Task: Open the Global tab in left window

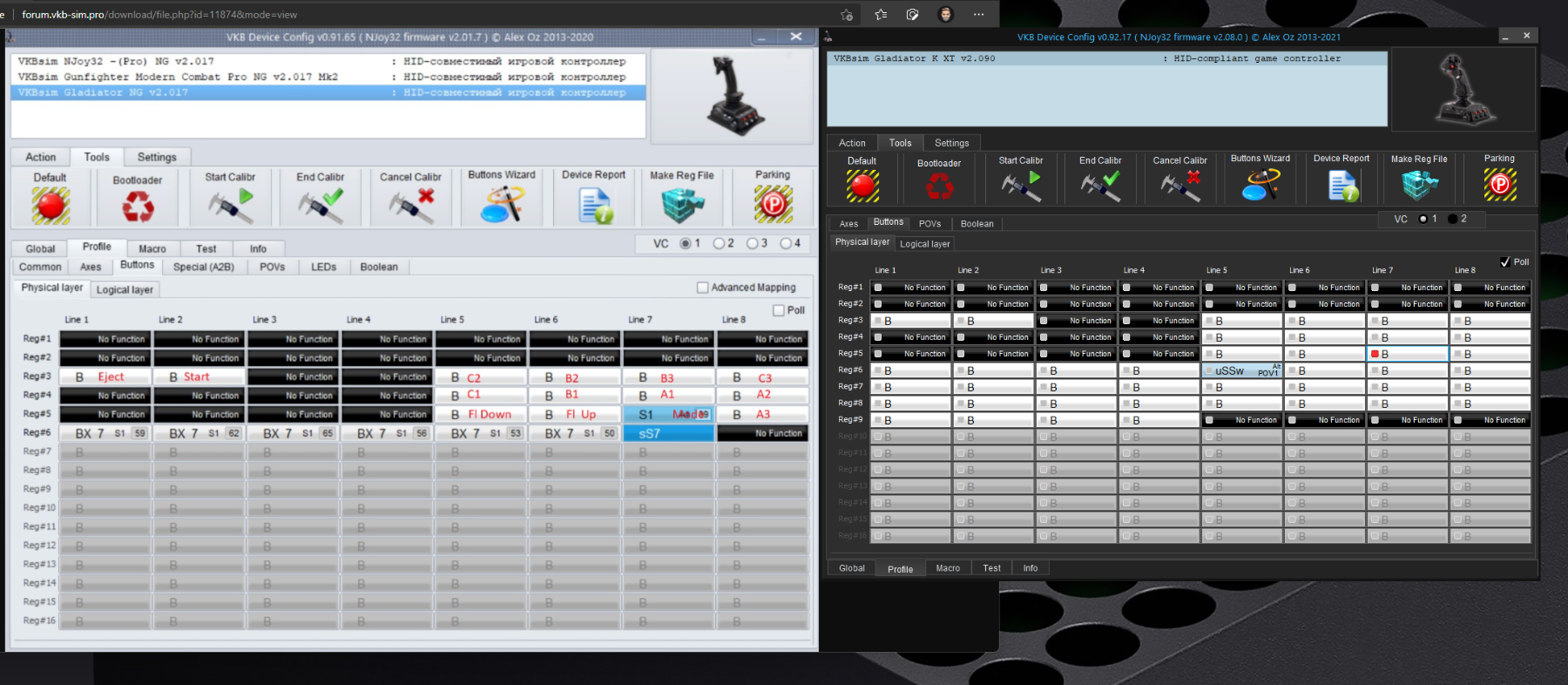Action: [40, 248]
